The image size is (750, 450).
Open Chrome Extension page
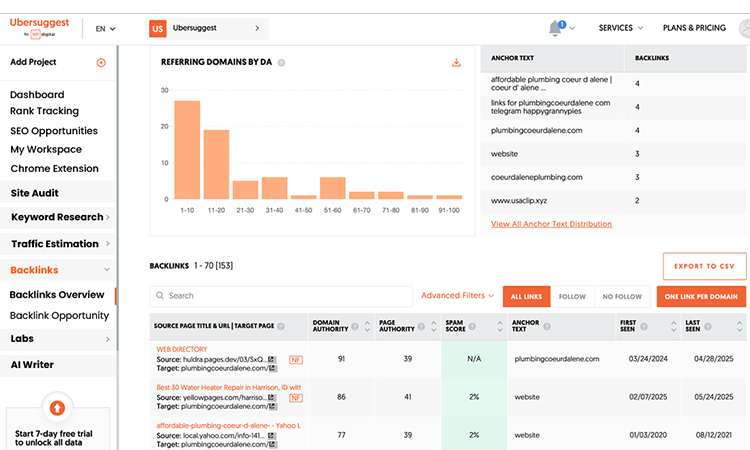[x=54, y=169]
